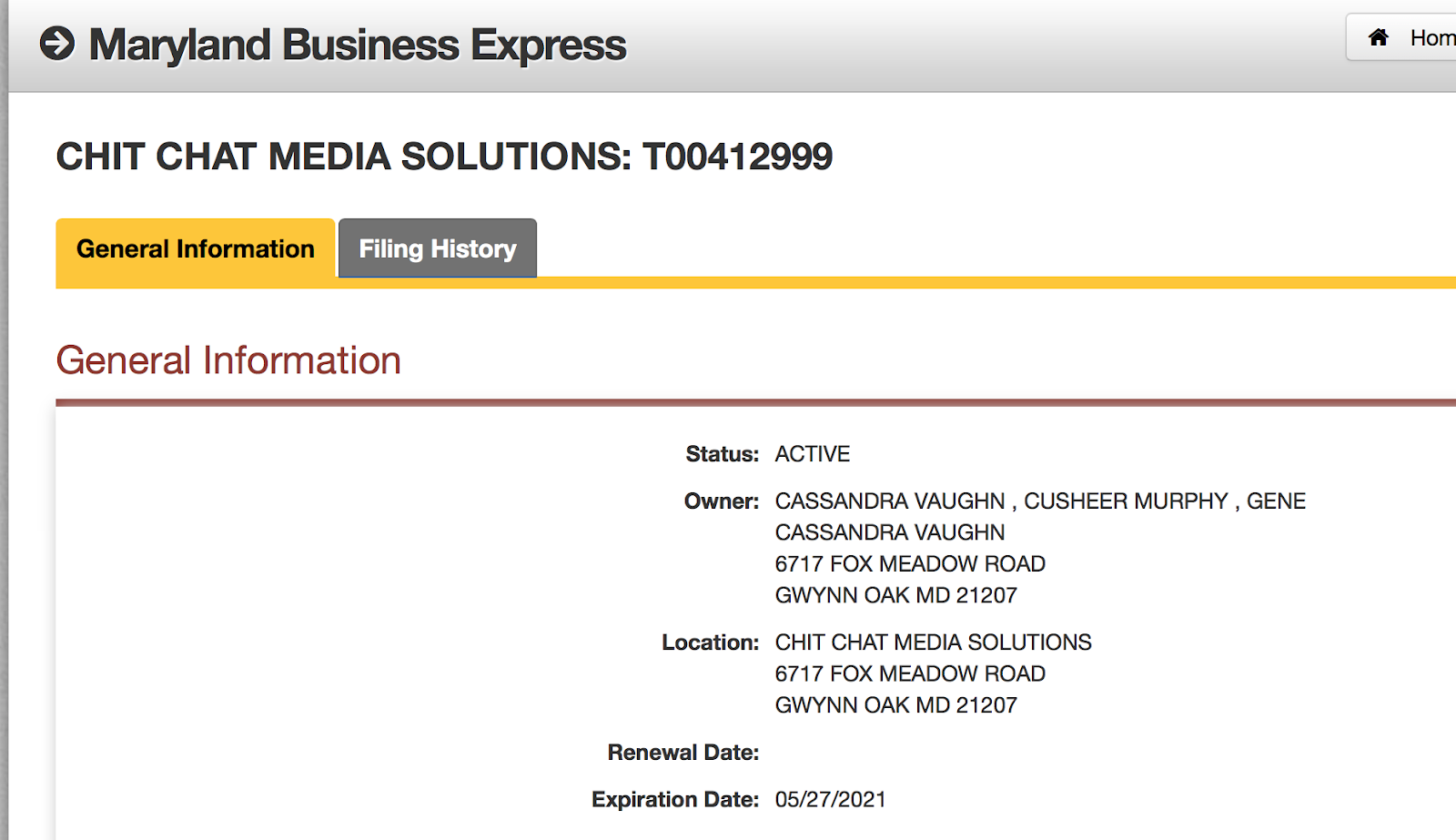Click the expiration date 05/27/2021
The image size is (1456, 840).
coord(830,800)
